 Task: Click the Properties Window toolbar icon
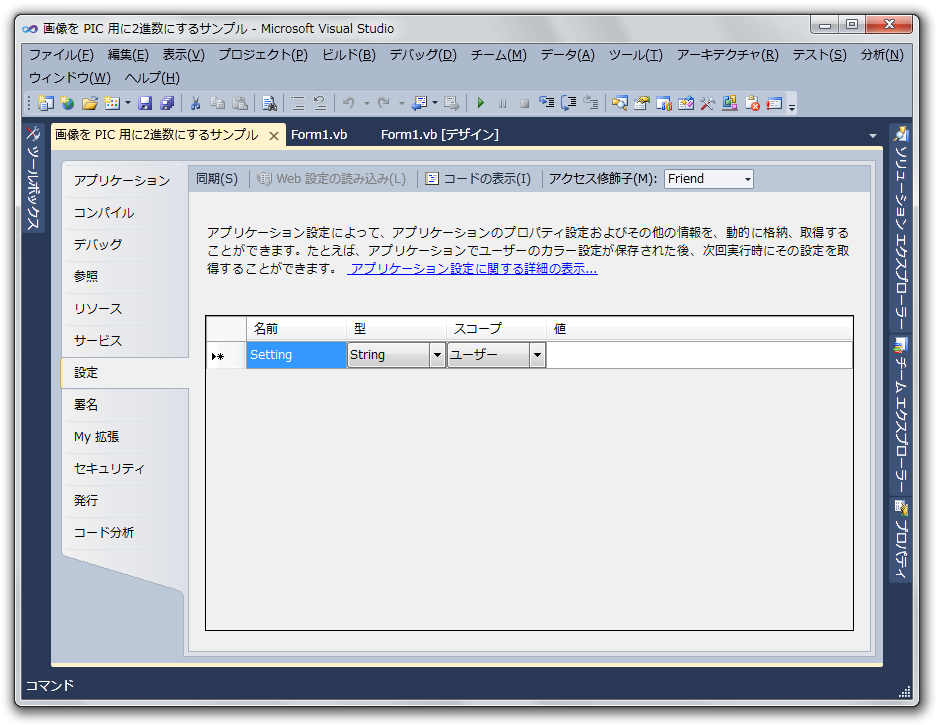(x=641, y=103)
